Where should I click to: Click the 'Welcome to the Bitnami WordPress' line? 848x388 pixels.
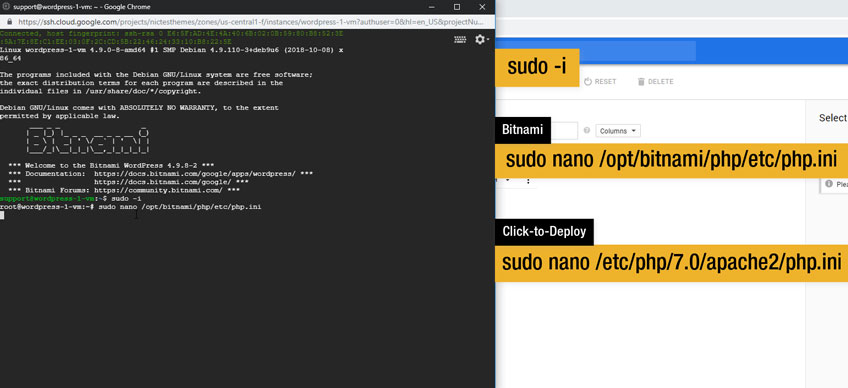[111, 166]
